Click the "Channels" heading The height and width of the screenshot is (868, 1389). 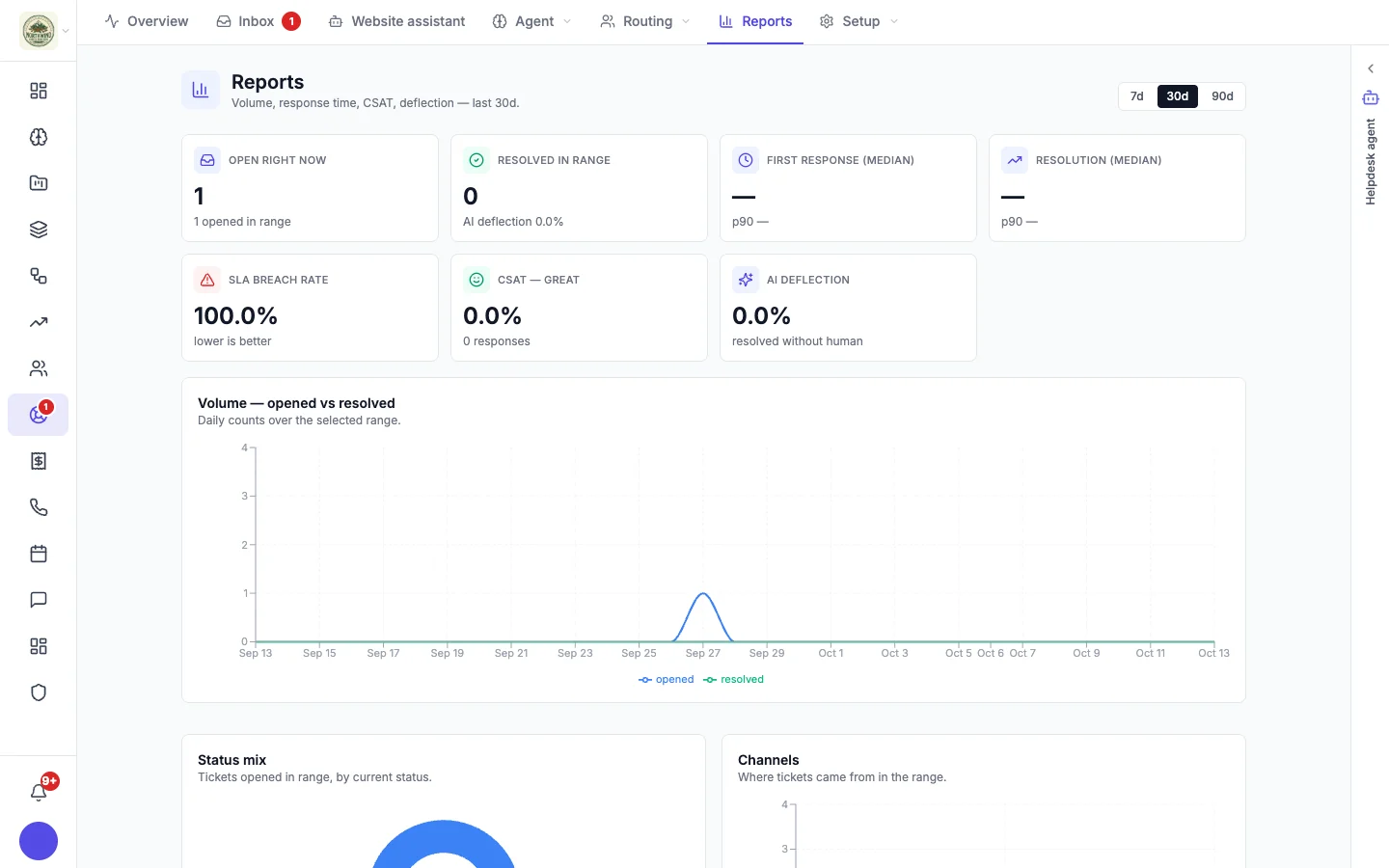[x=769, y=760]
